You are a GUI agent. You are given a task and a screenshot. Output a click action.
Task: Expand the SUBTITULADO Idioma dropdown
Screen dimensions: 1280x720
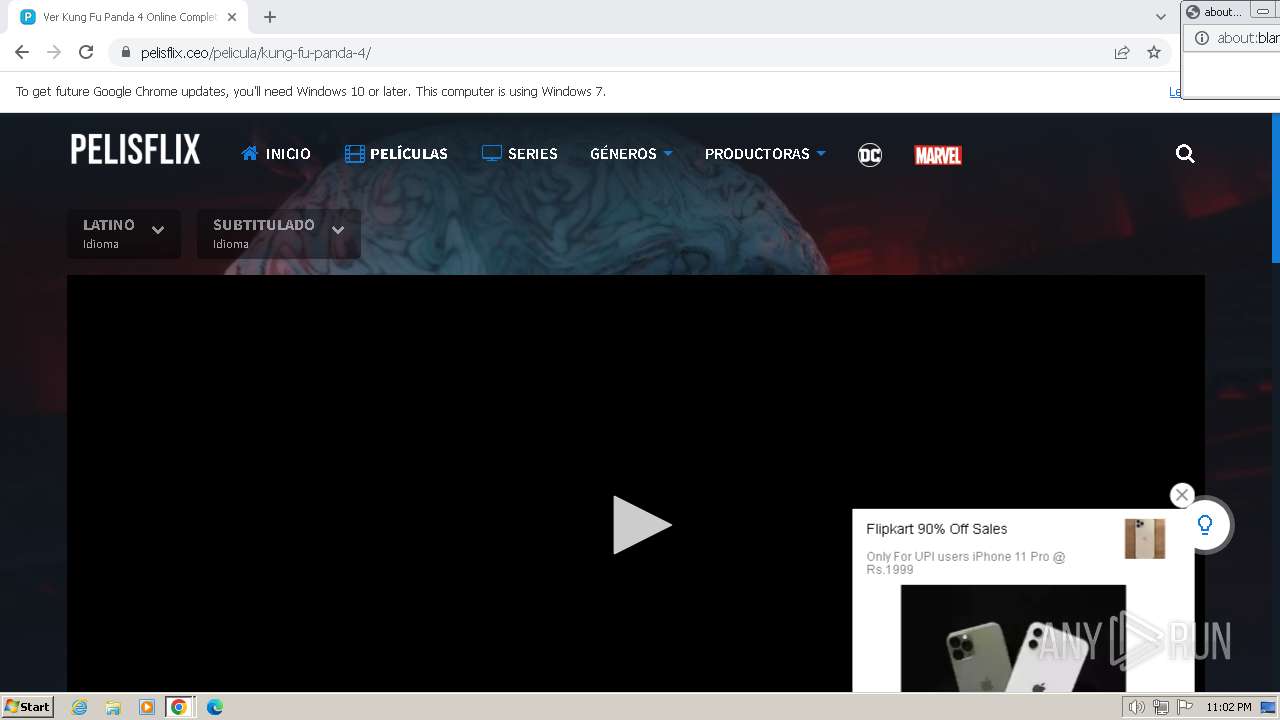pyautogui.click(x=278, y=234)
